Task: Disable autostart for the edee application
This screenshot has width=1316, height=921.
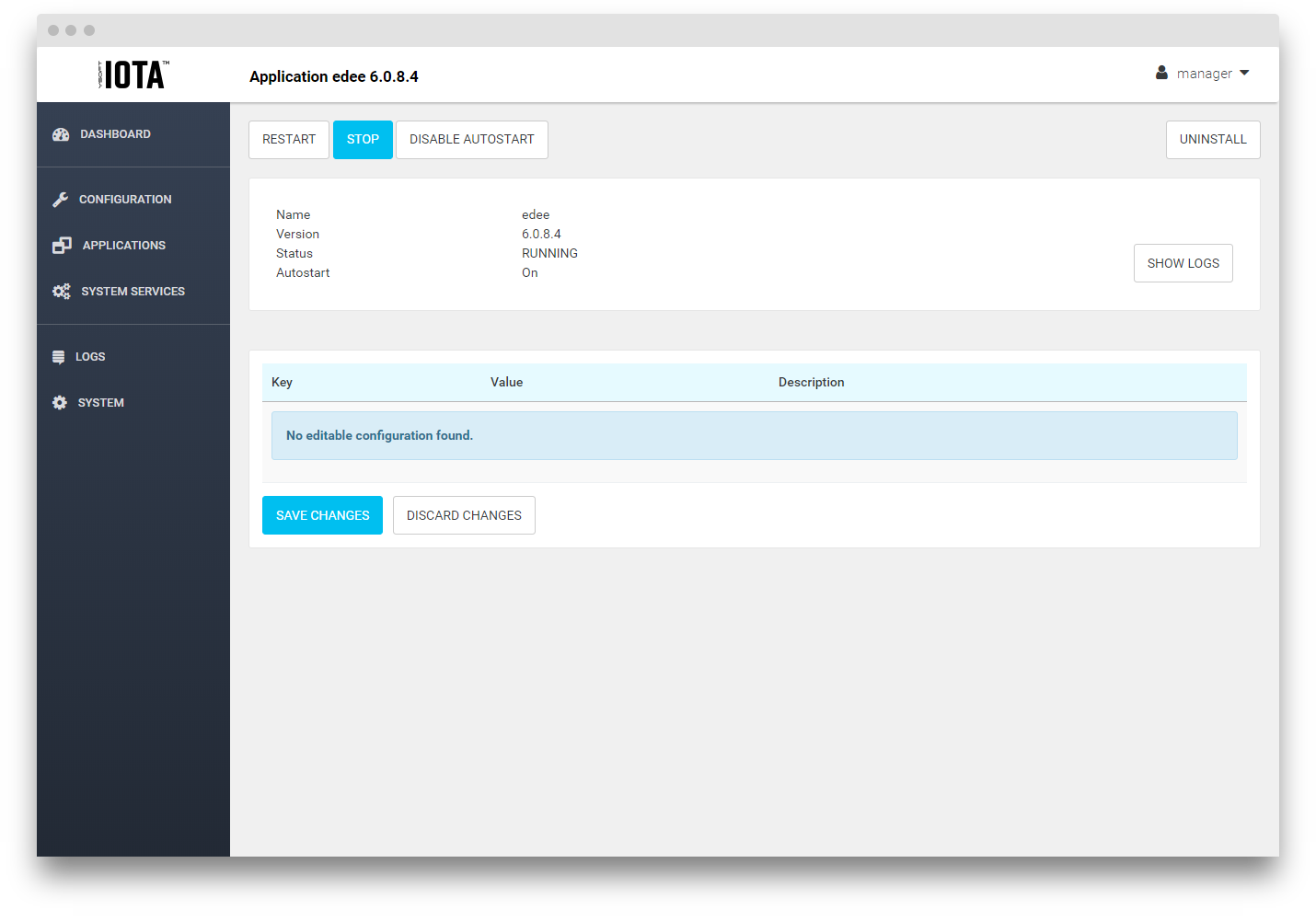Action: (471, 140)
